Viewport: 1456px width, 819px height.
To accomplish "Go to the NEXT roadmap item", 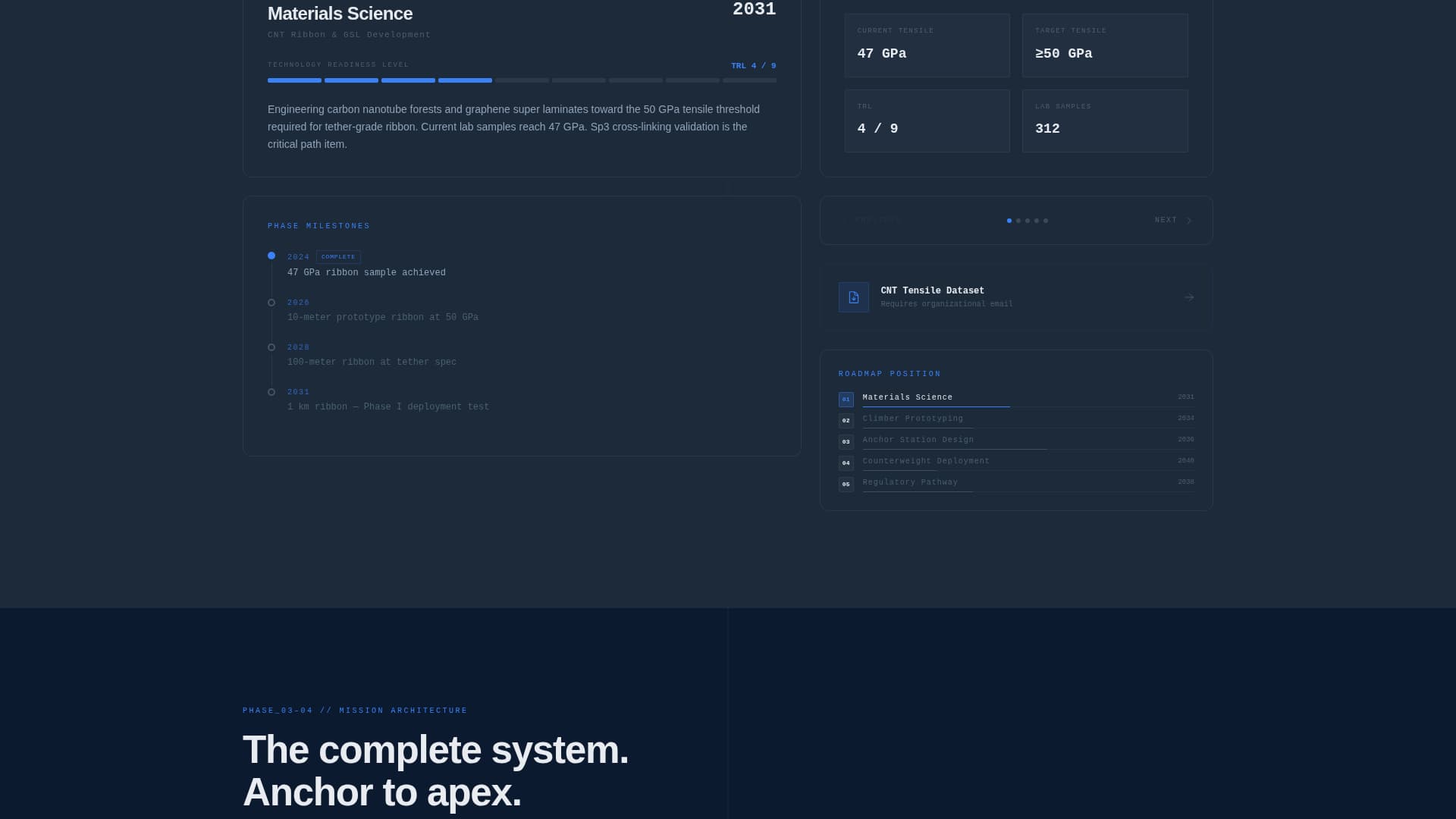I will 1166,220.
